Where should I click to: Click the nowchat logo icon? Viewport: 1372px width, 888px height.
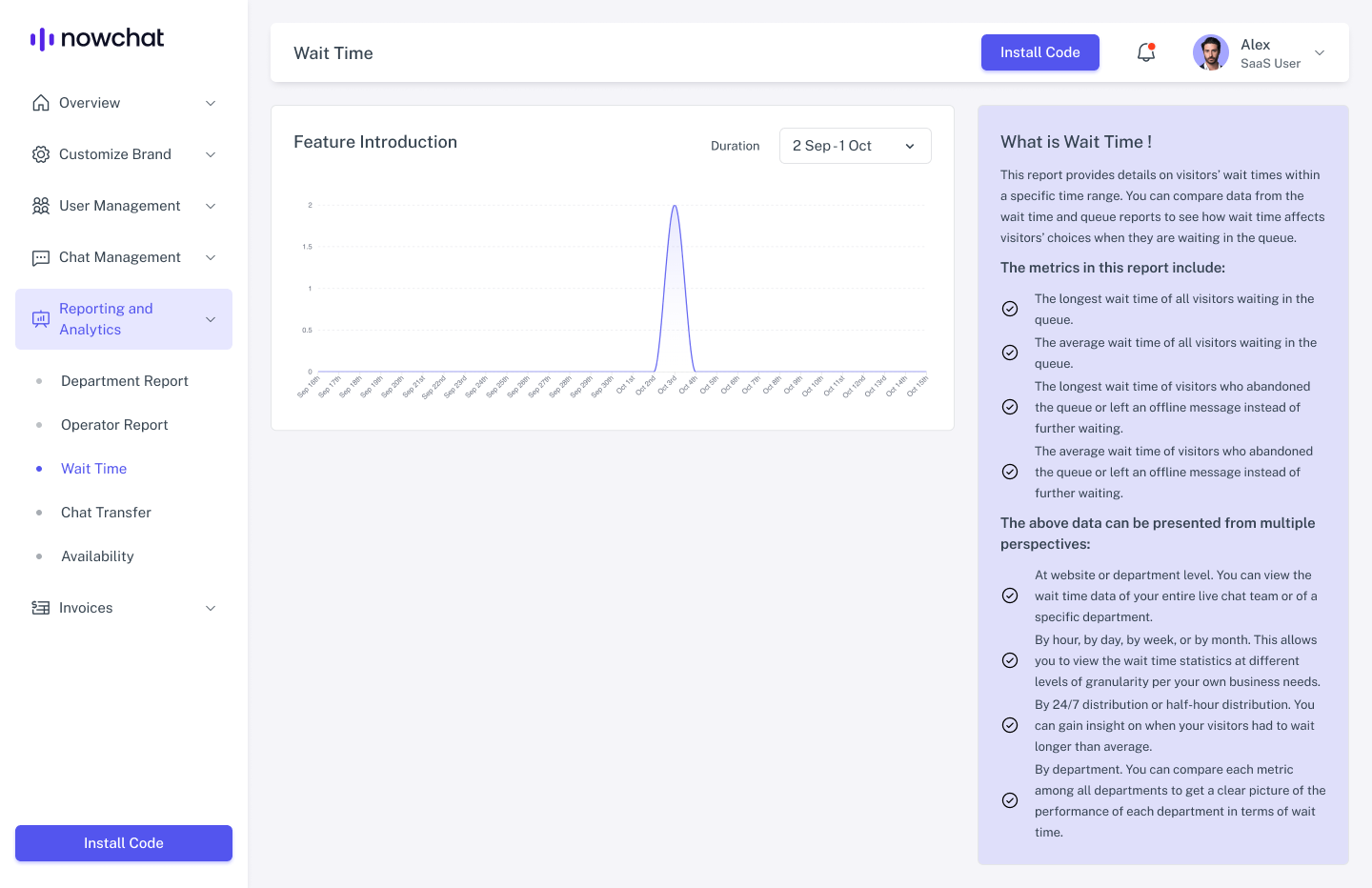[x=42, y=39]
